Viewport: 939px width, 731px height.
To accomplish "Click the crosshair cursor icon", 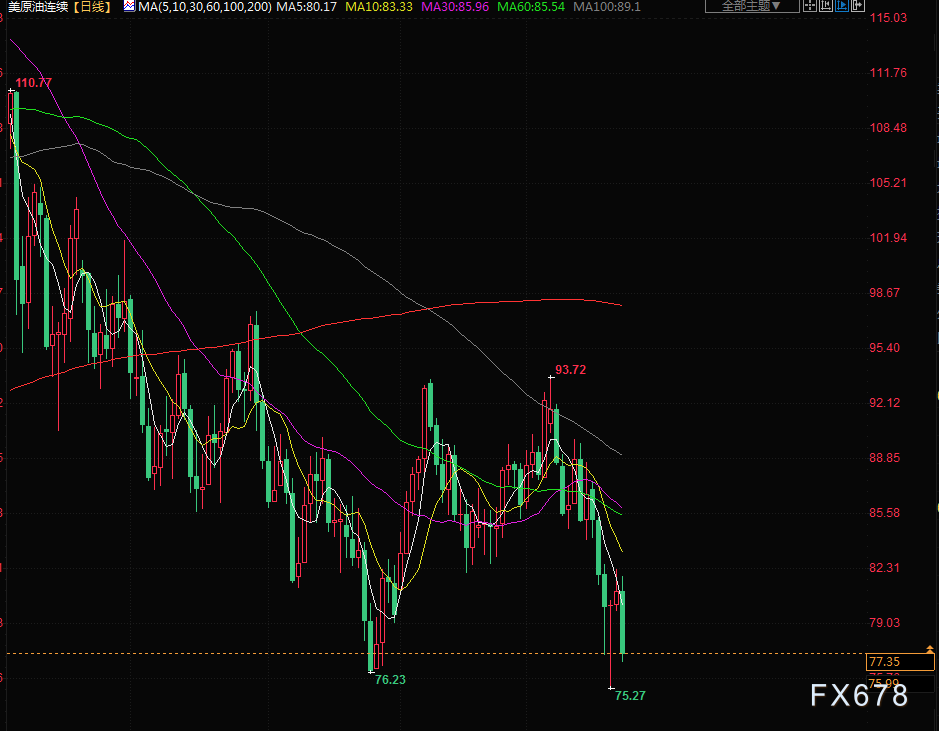I will tap(810, 6).
